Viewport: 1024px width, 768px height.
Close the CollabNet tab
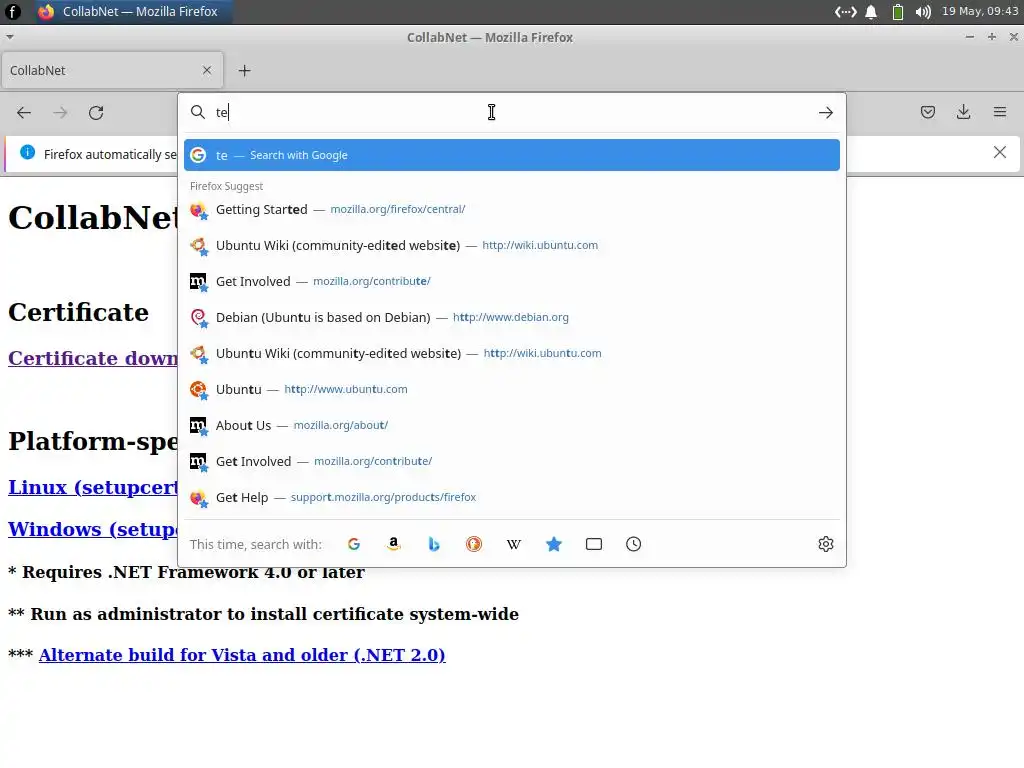207,70
